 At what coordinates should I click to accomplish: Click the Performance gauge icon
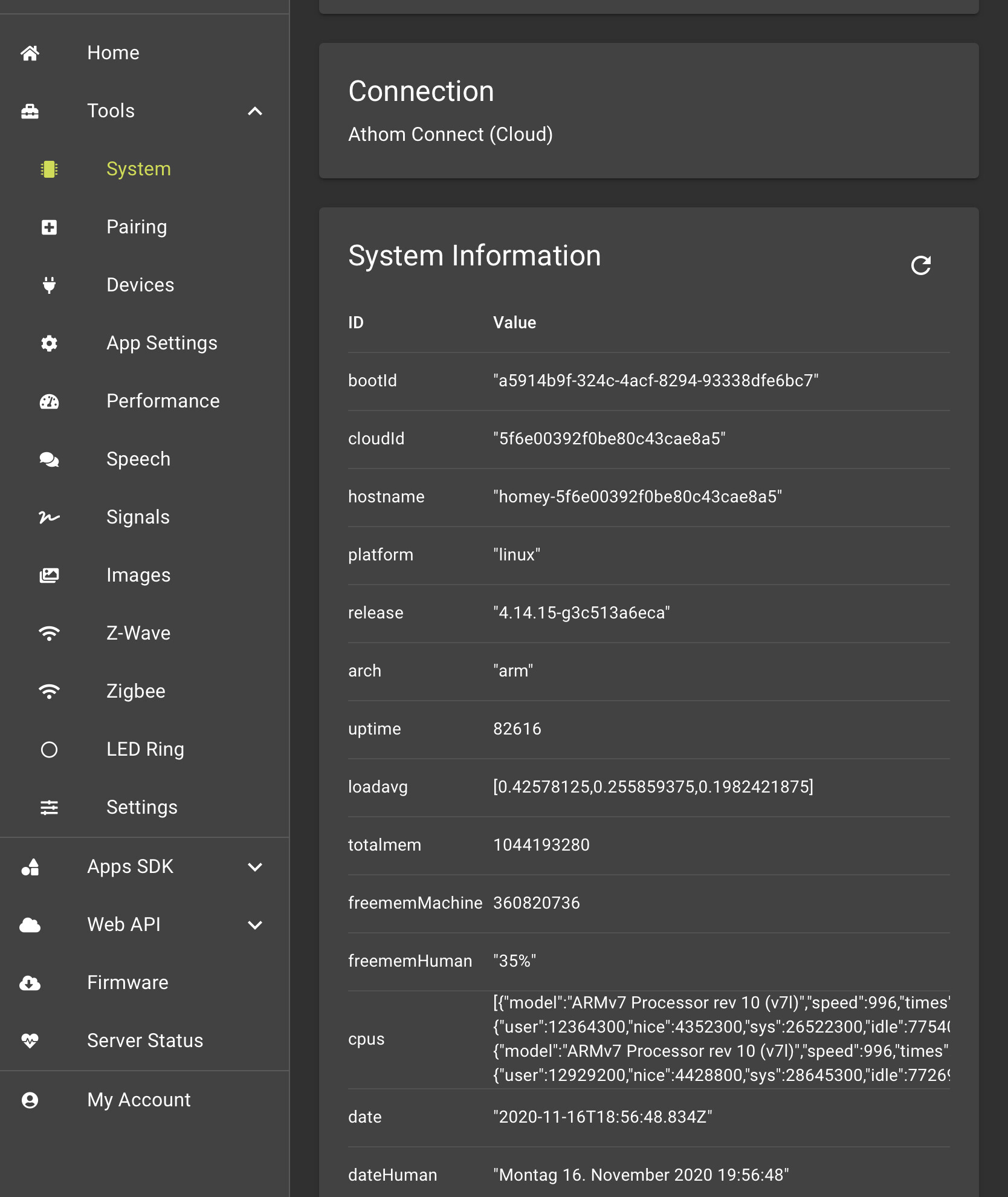[49, 401]
